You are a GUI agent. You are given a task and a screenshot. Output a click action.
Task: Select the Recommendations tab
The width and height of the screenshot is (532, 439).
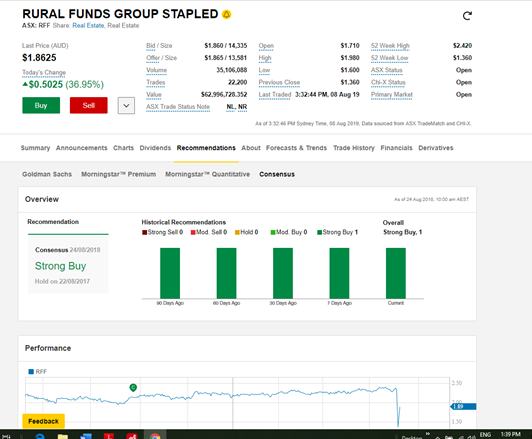point(206,148)
